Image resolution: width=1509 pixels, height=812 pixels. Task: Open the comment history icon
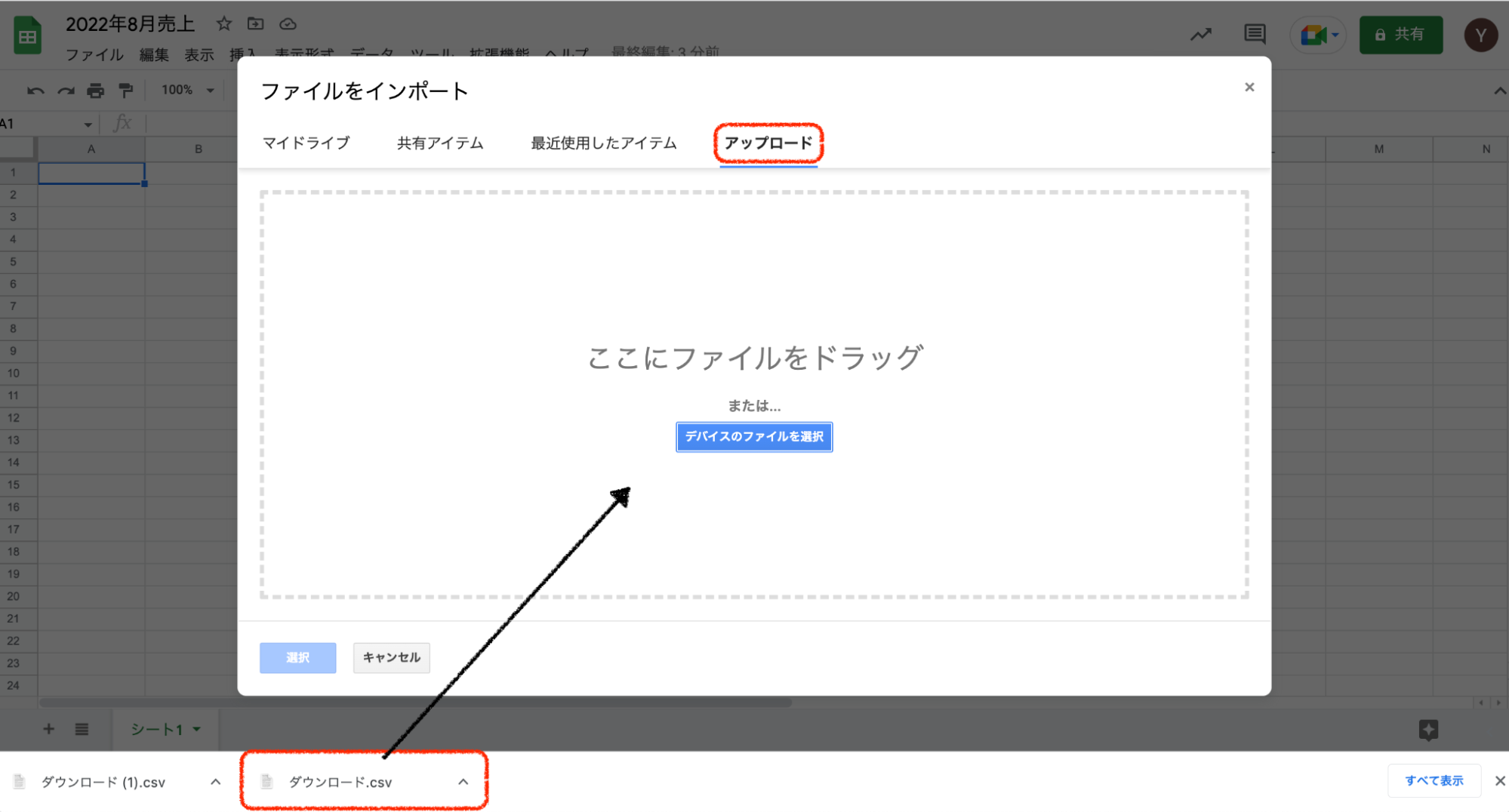coord(1255,34)
